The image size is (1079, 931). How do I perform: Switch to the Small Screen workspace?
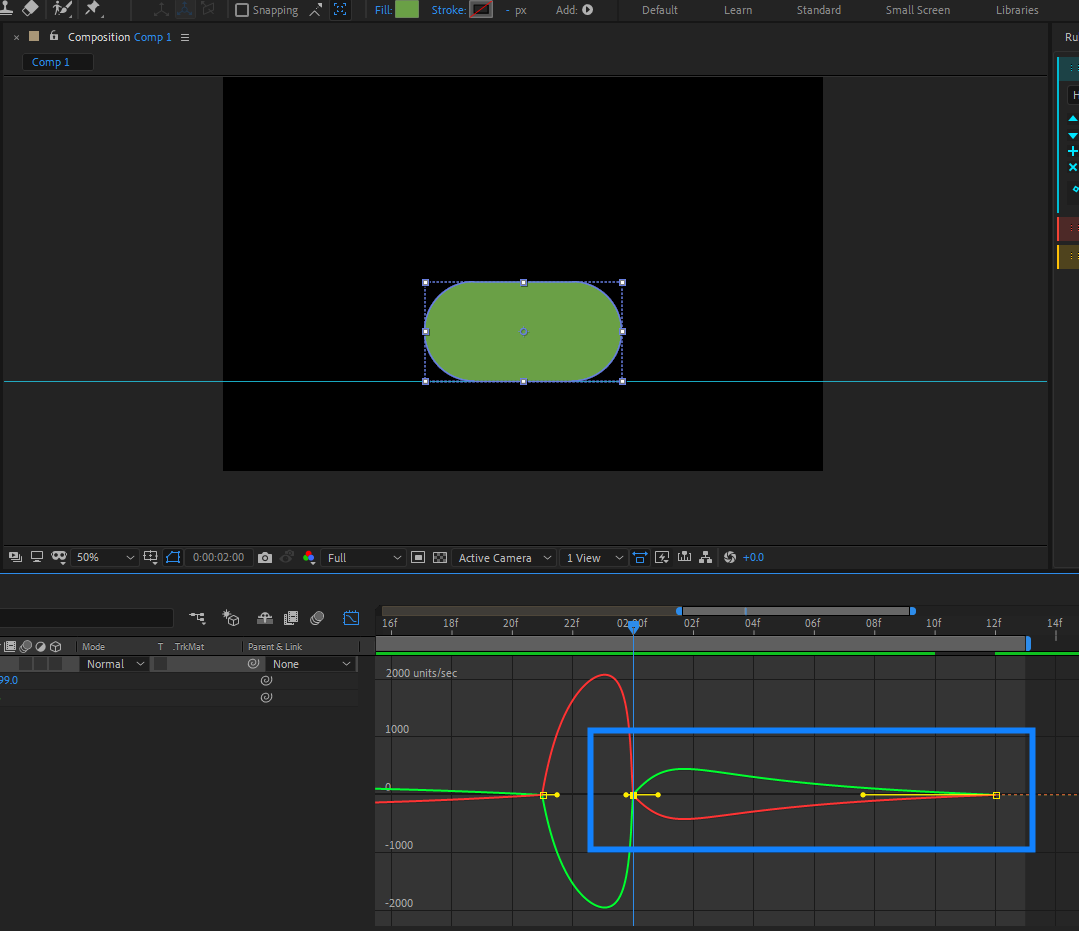pyautogui.click(x=917, y=10)
